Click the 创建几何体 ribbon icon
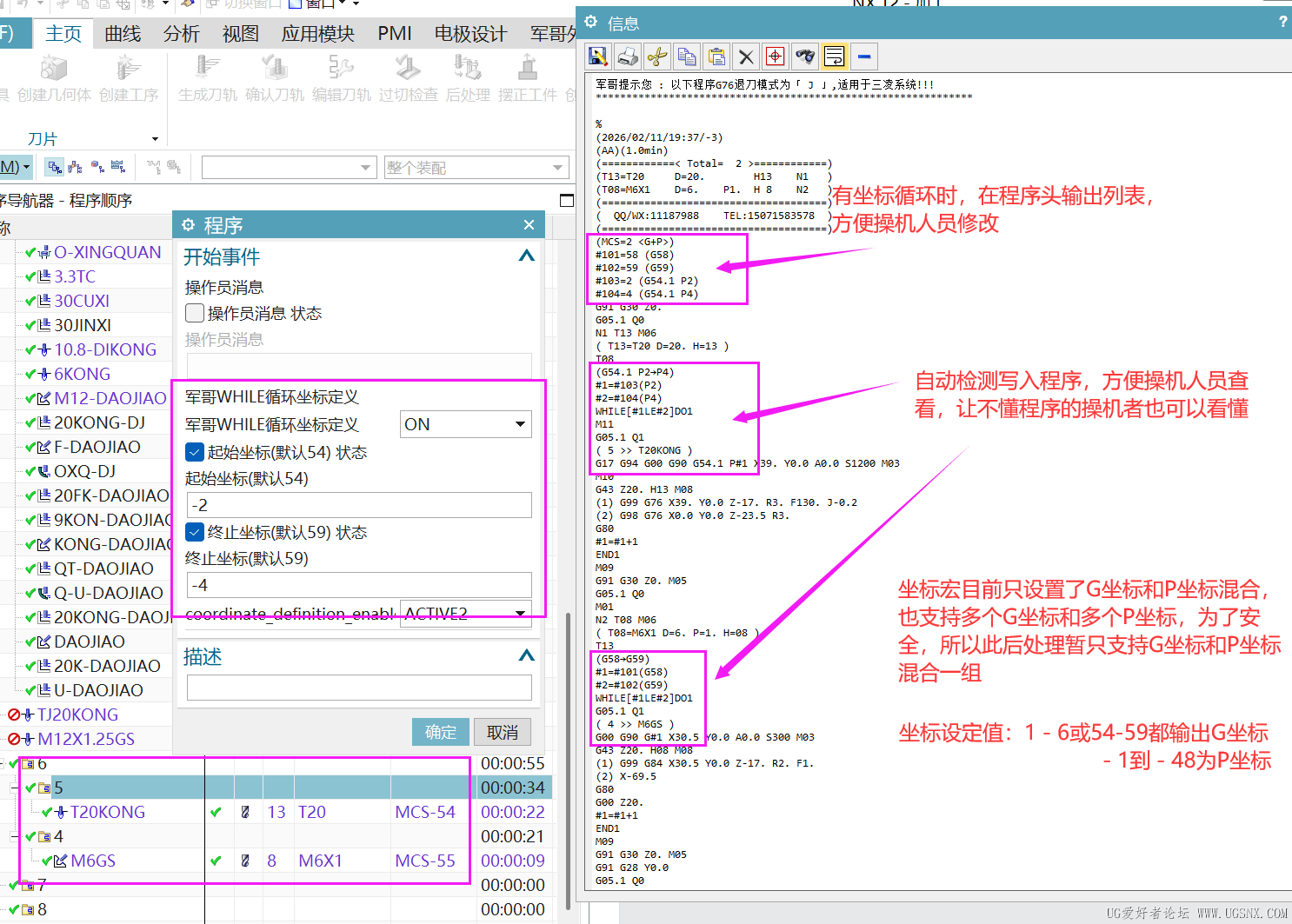 click(x=54, y=67)
